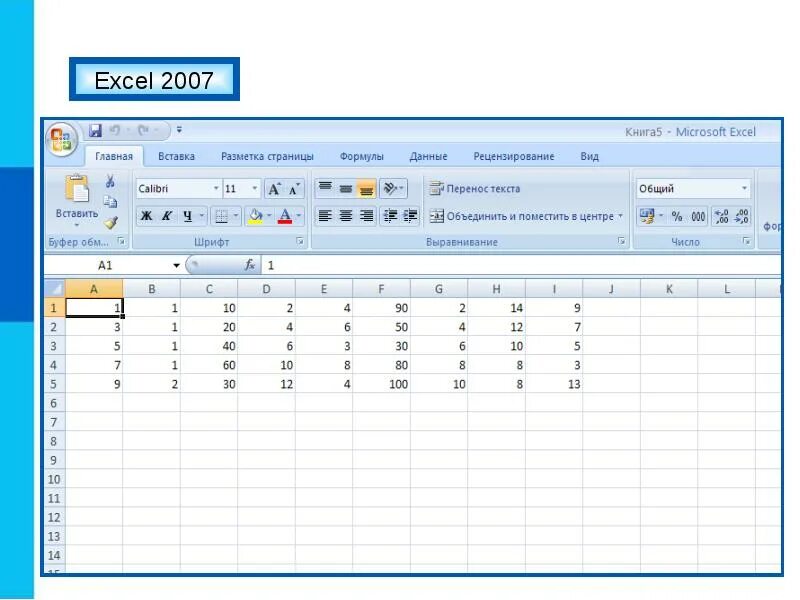
Task: Align text left
Action: (325, 216)
